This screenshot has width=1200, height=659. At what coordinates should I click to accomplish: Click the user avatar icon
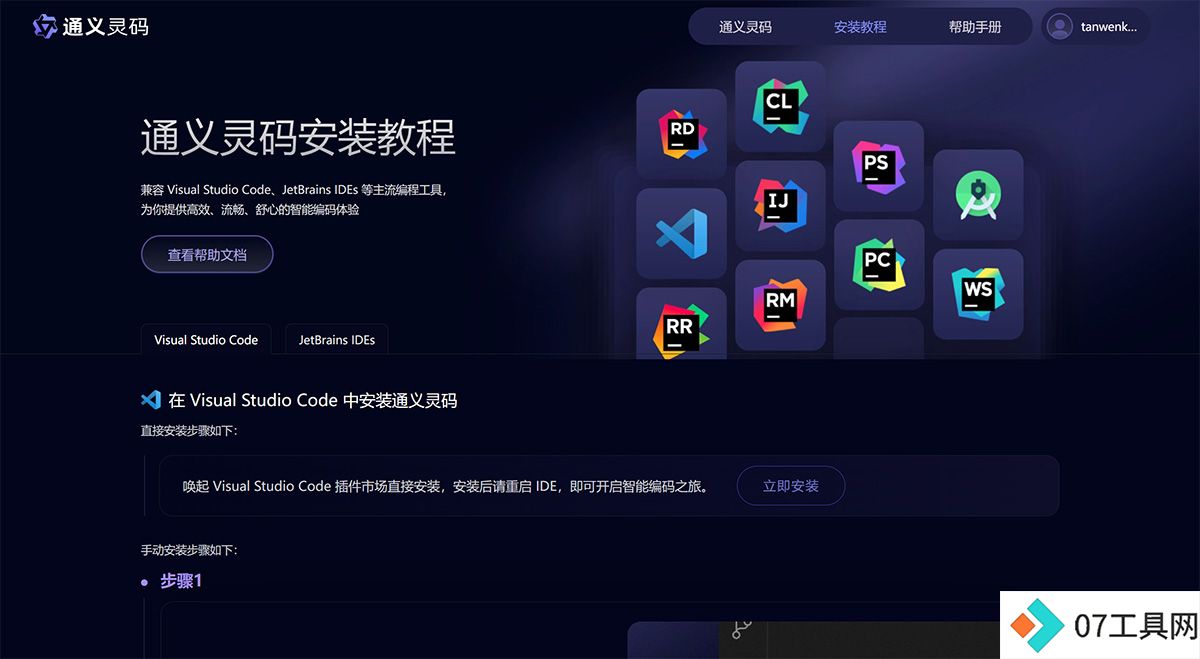[x=1060, y=27]
